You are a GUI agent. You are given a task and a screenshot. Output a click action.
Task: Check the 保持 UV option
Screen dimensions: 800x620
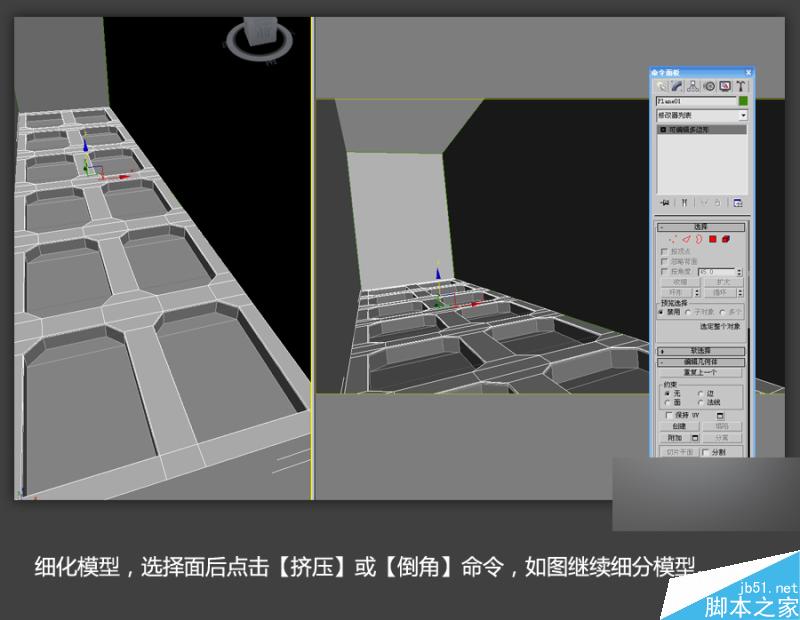pos(668,415)
